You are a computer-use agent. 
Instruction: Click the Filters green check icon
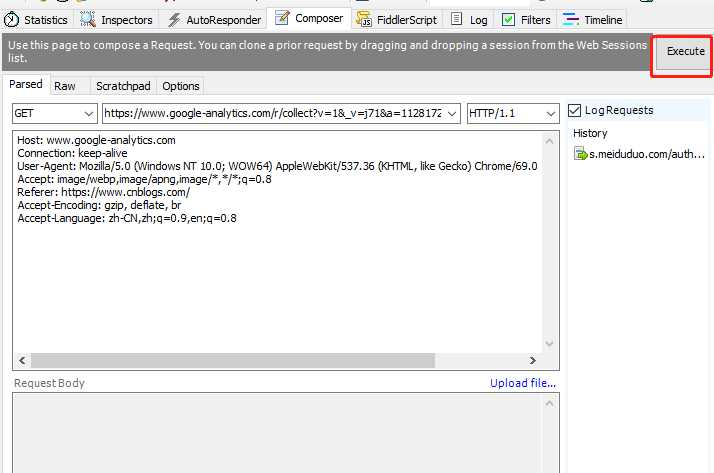[x=508, y=20]
